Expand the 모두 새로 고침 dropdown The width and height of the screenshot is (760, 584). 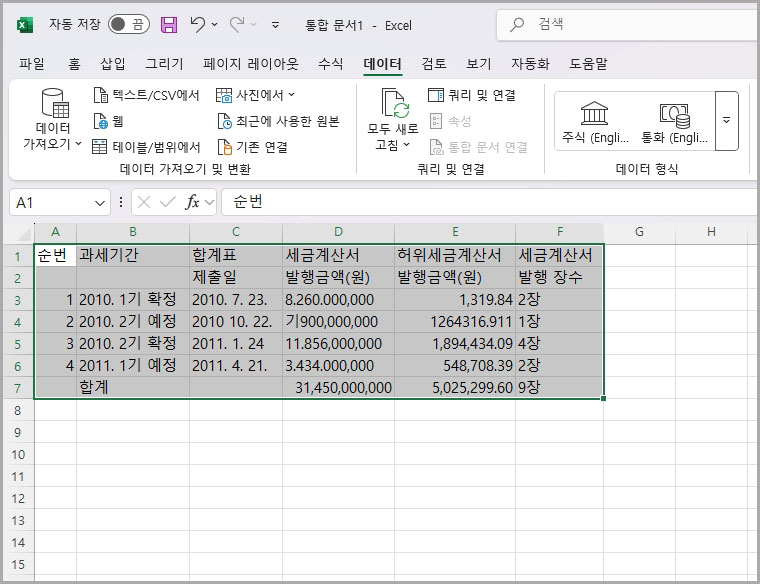coord(406,144)
